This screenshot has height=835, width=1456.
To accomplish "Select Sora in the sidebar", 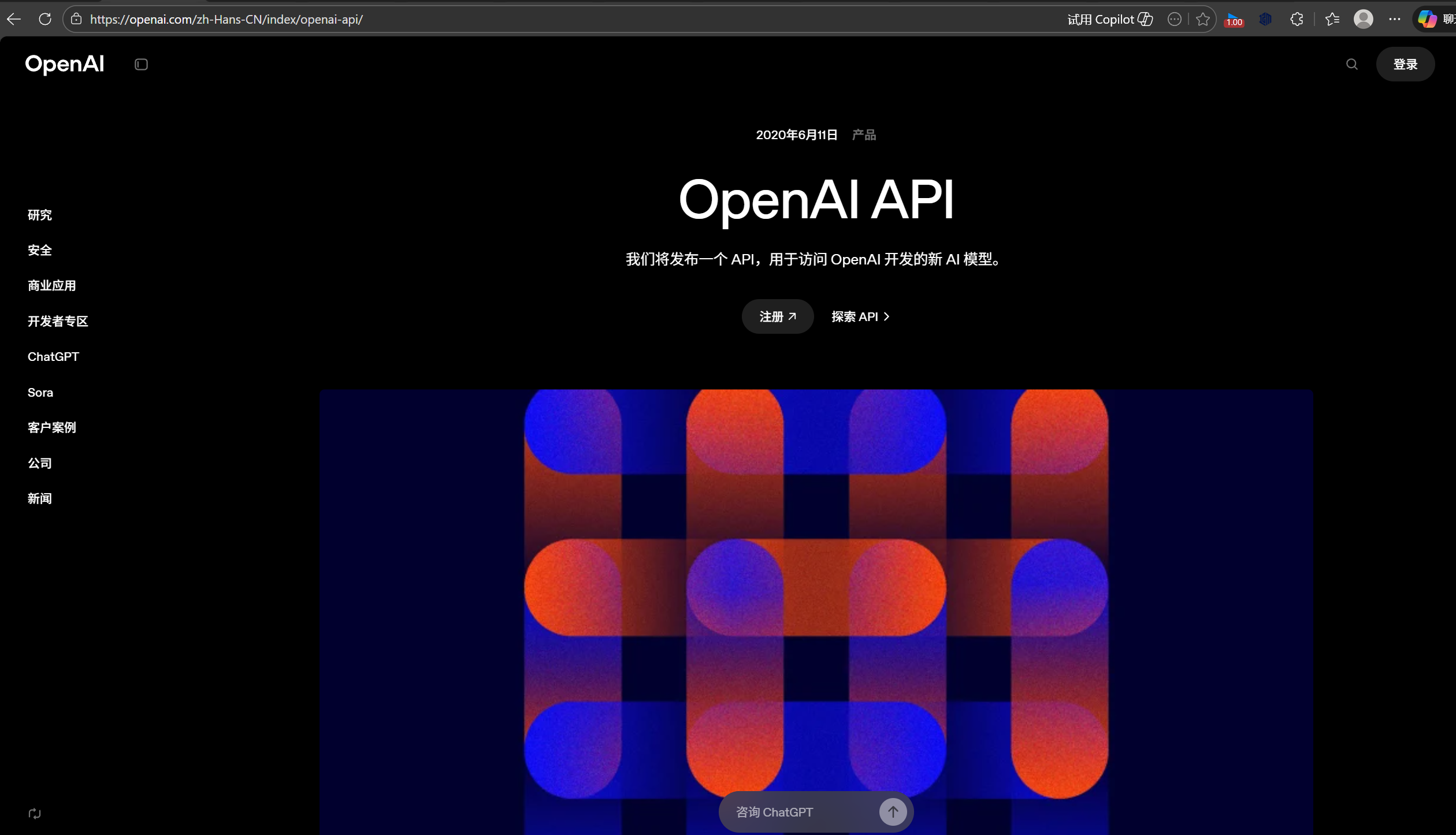I will [x=40, y=392].
